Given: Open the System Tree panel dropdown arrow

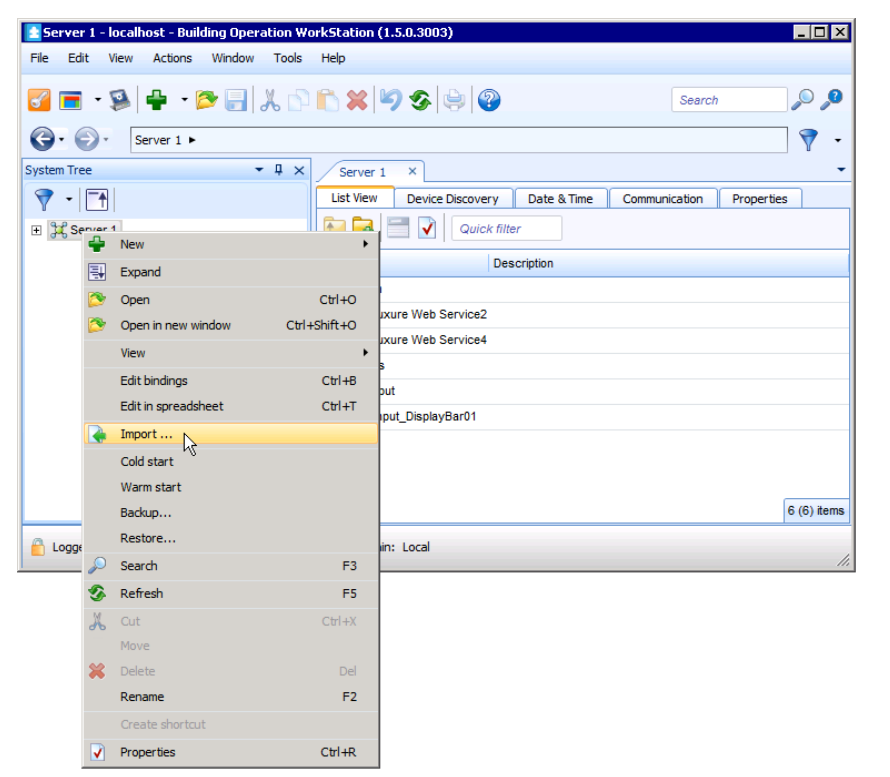Looking at the screenshot, I should 259,171.
